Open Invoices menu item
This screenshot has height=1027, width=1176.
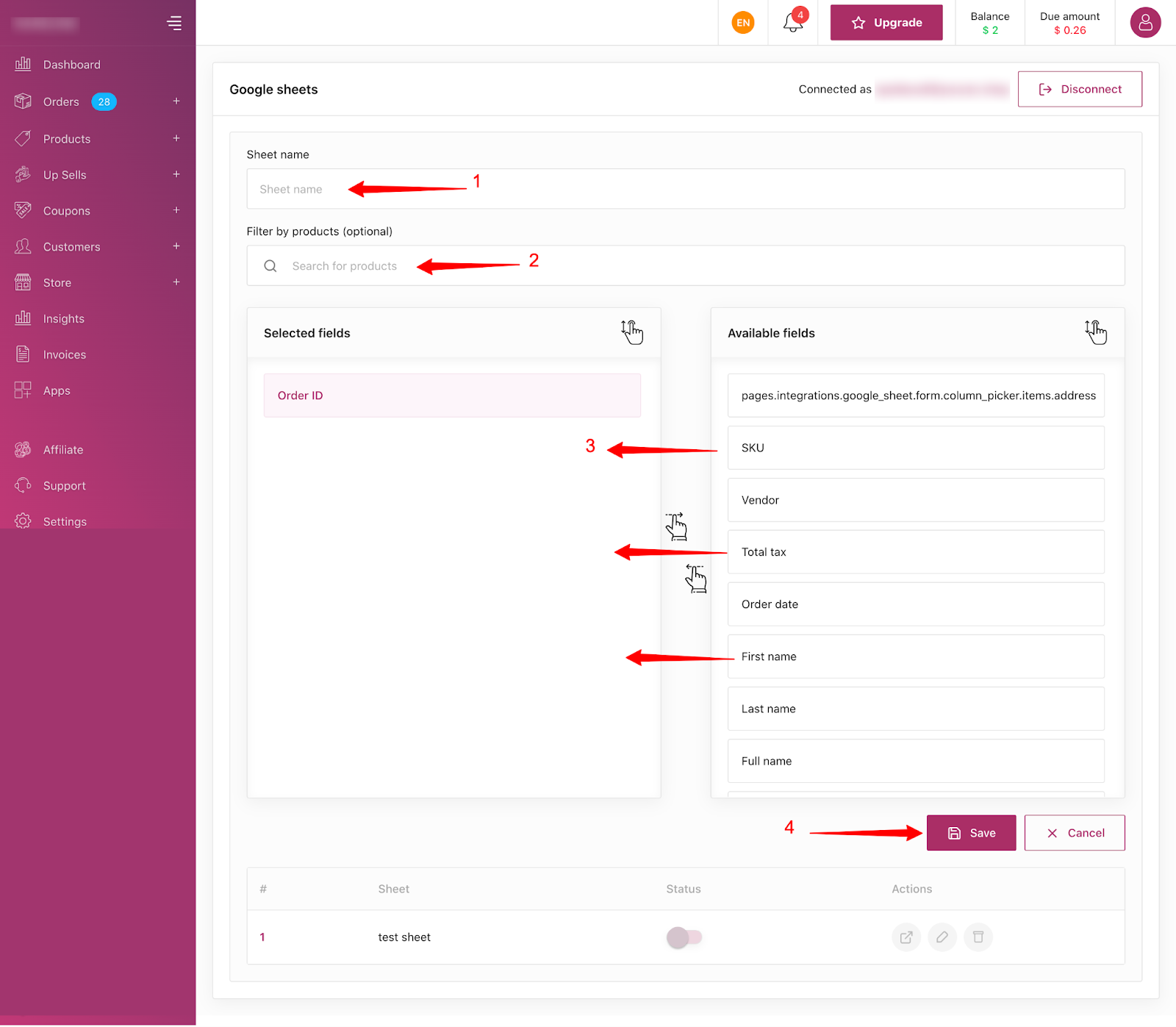click(65, 355)
